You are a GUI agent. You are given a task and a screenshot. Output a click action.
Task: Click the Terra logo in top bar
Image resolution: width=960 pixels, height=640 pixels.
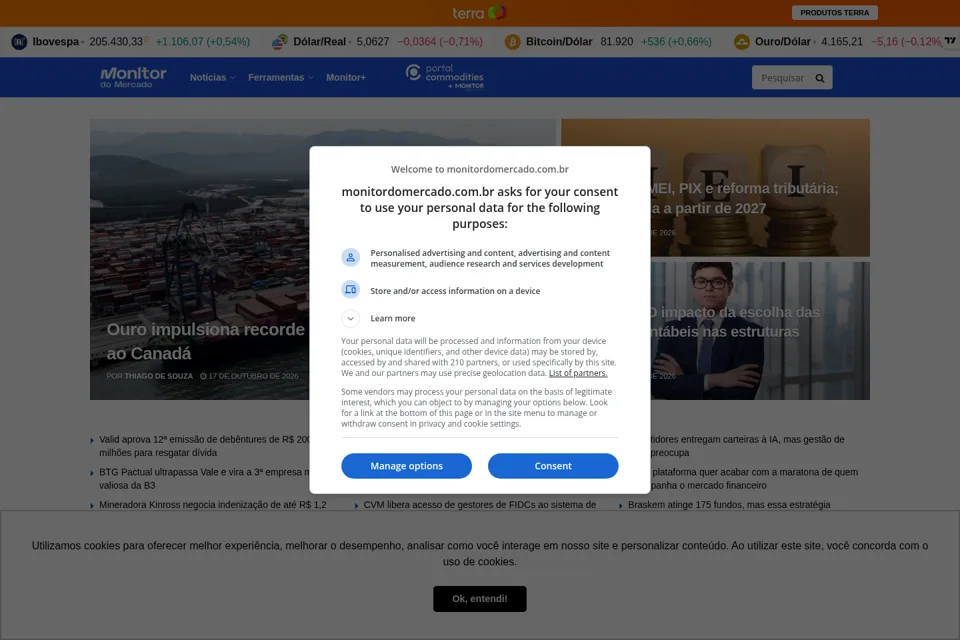479,12
